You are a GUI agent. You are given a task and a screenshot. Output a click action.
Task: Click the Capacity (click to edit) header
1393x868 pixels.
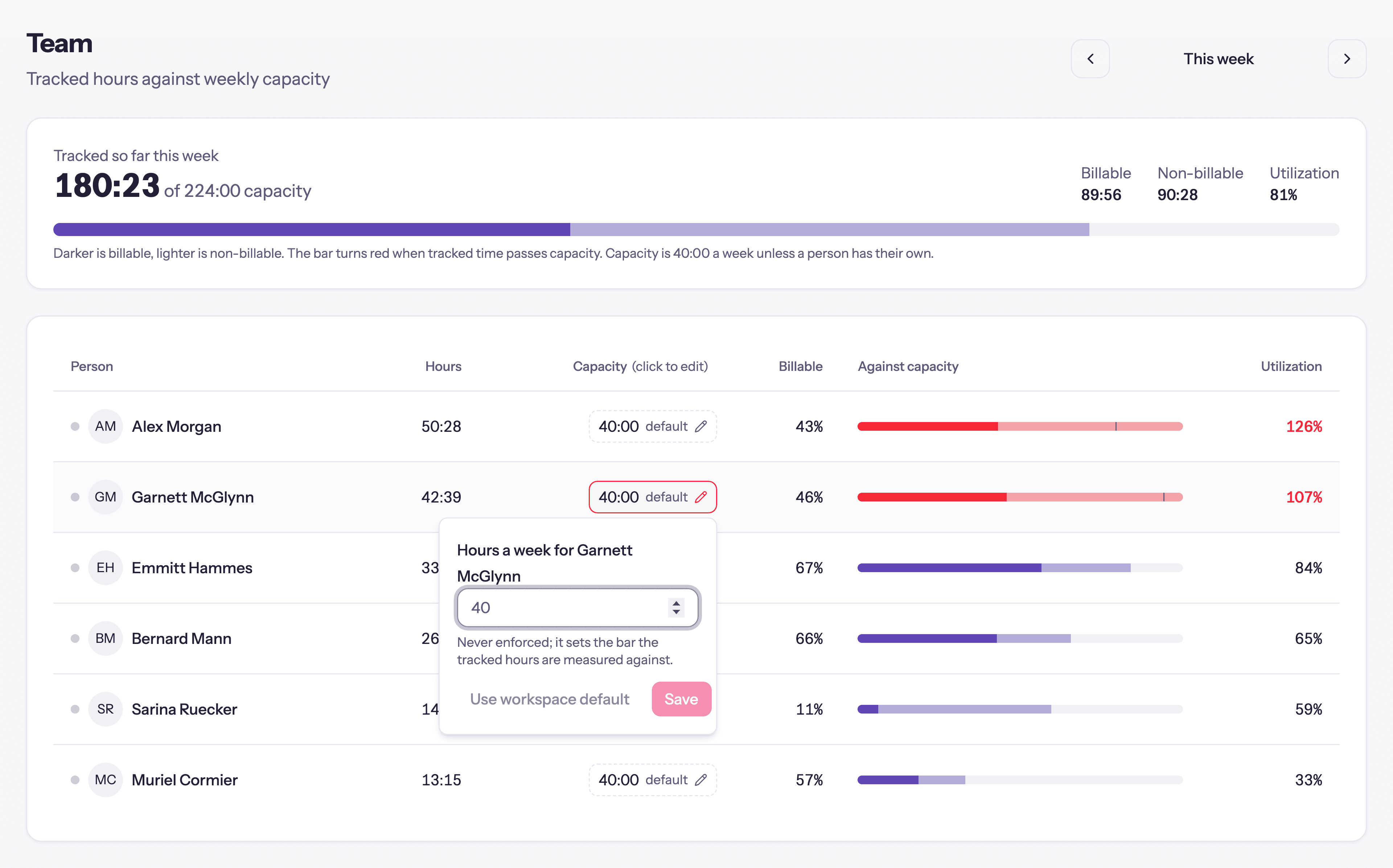pyautogui.click(x=640, y=366)
